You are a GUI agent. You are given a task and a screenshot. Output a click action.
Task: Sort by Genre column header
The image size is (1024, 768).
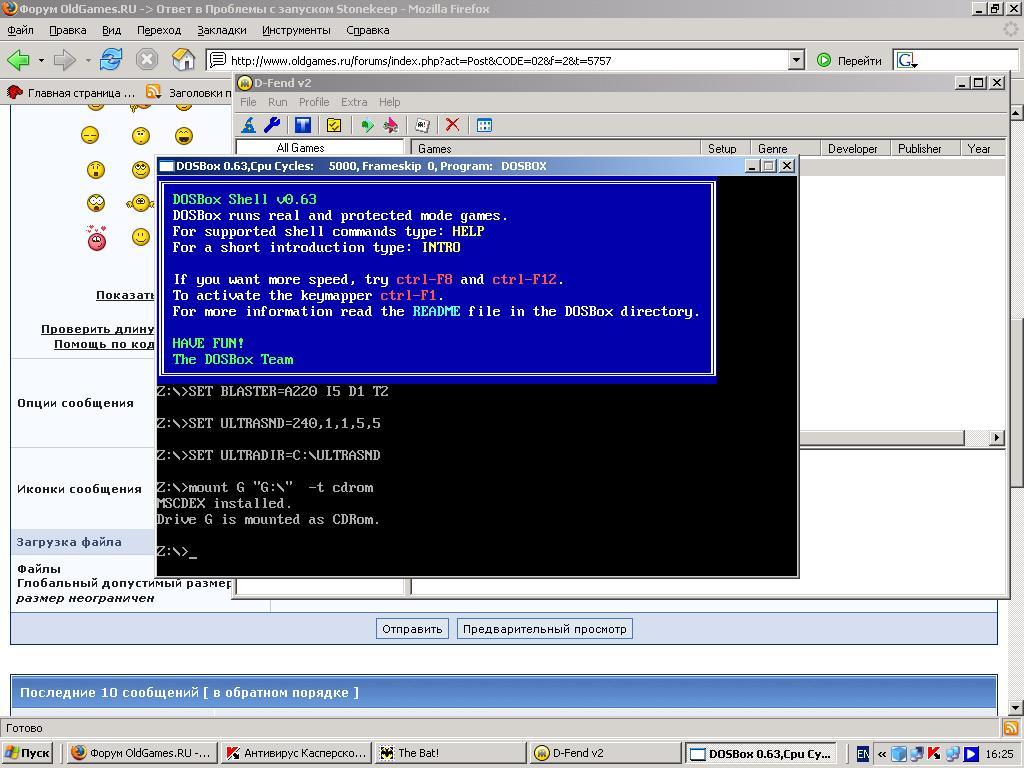(x=786, y=148)
